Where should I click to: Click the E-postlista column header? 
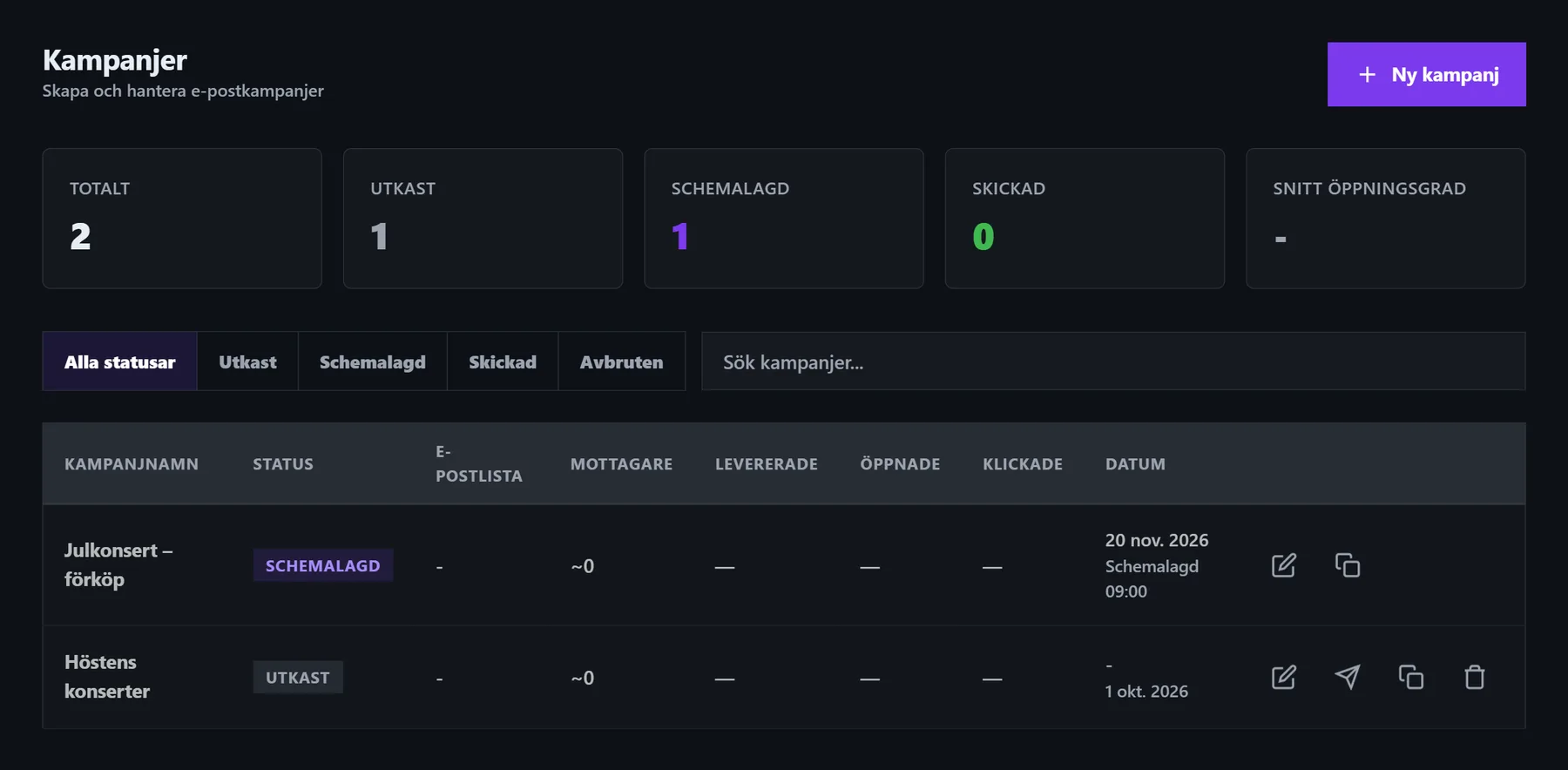pos(479,464)
